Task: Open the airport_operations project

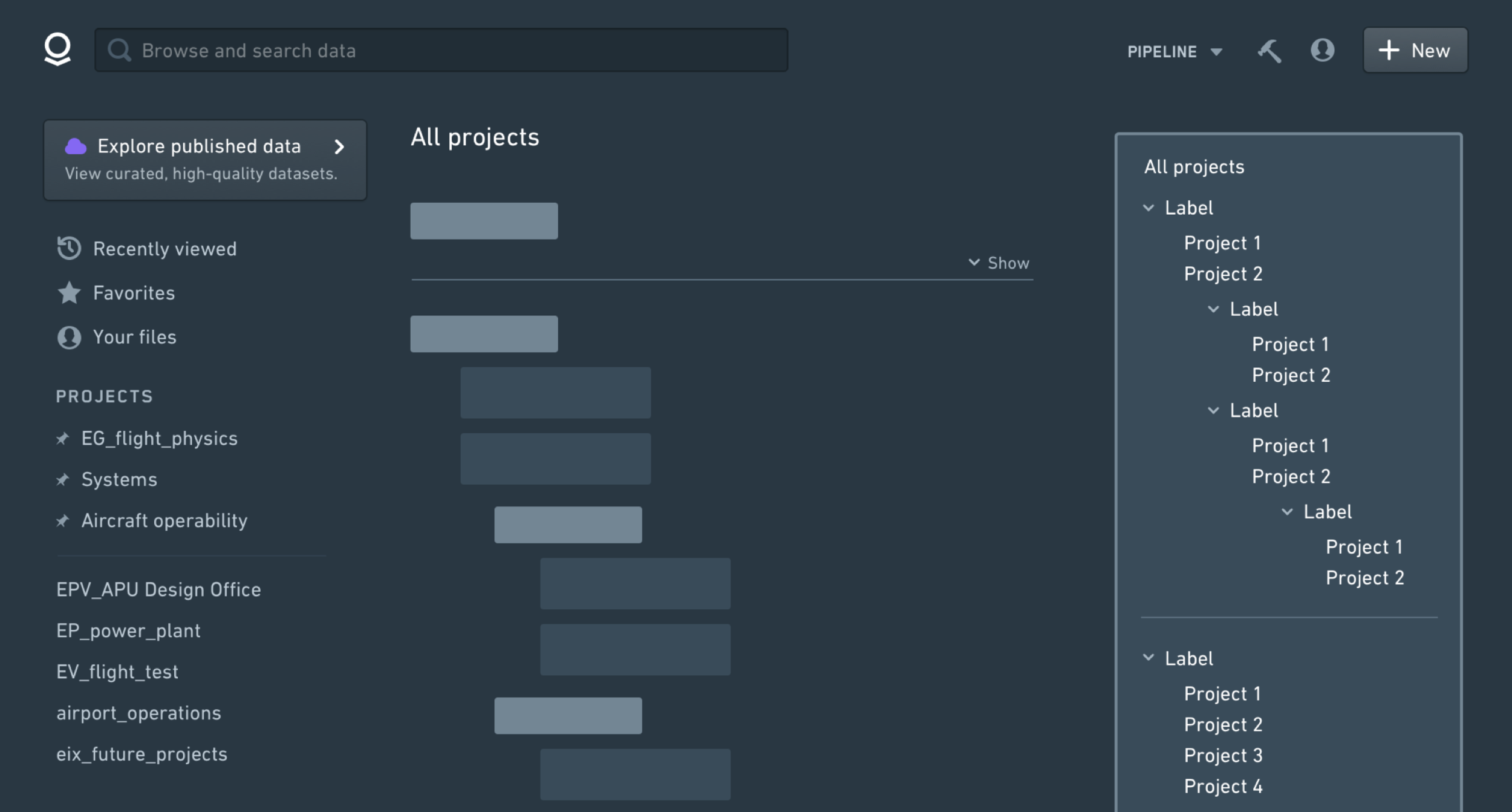Action: pos(138,713)
